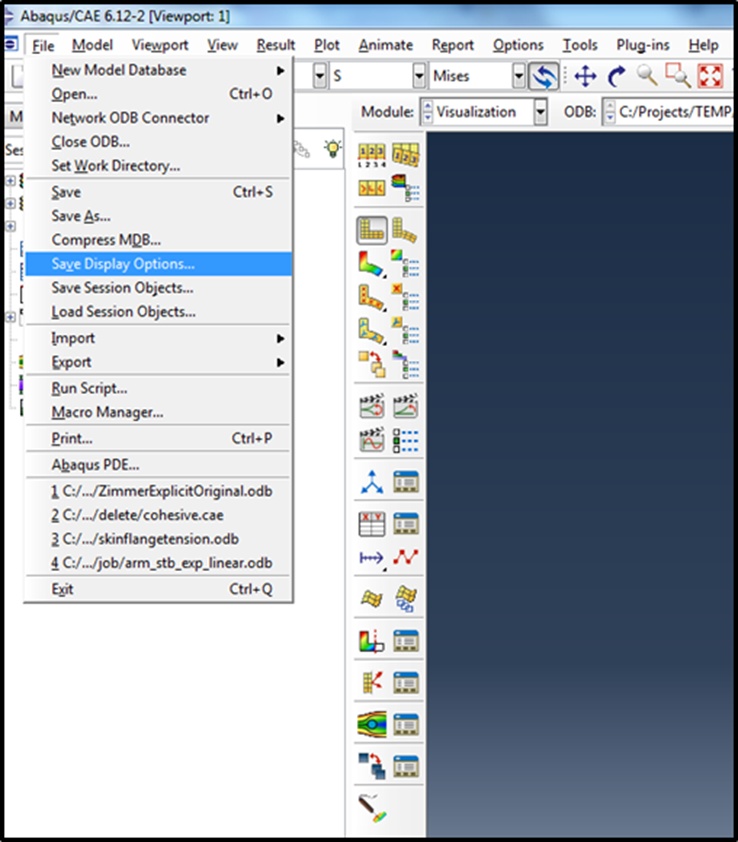Image resolution: width=738 pixels, height=842 pixels.
Task: Open the Mises invariant dropdown
Action: 519,76
